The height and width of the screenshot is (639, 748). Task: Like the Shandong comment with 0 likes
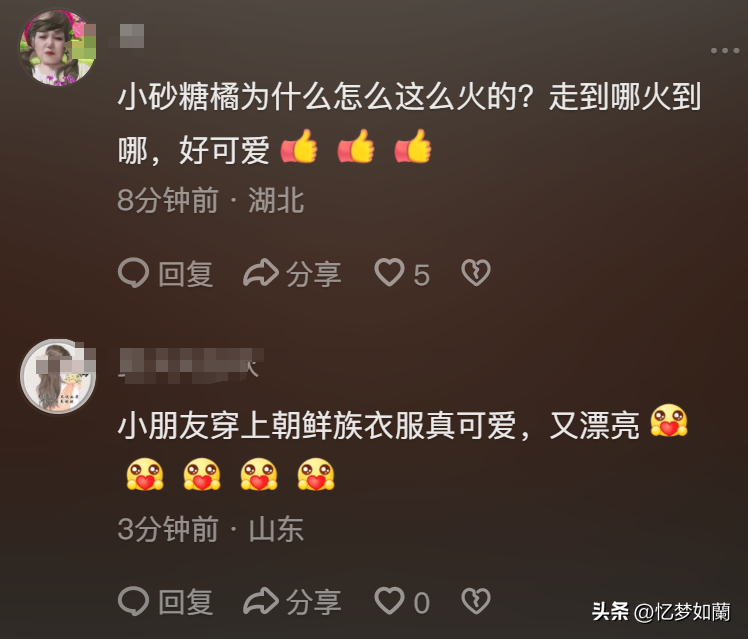(389, 601)
